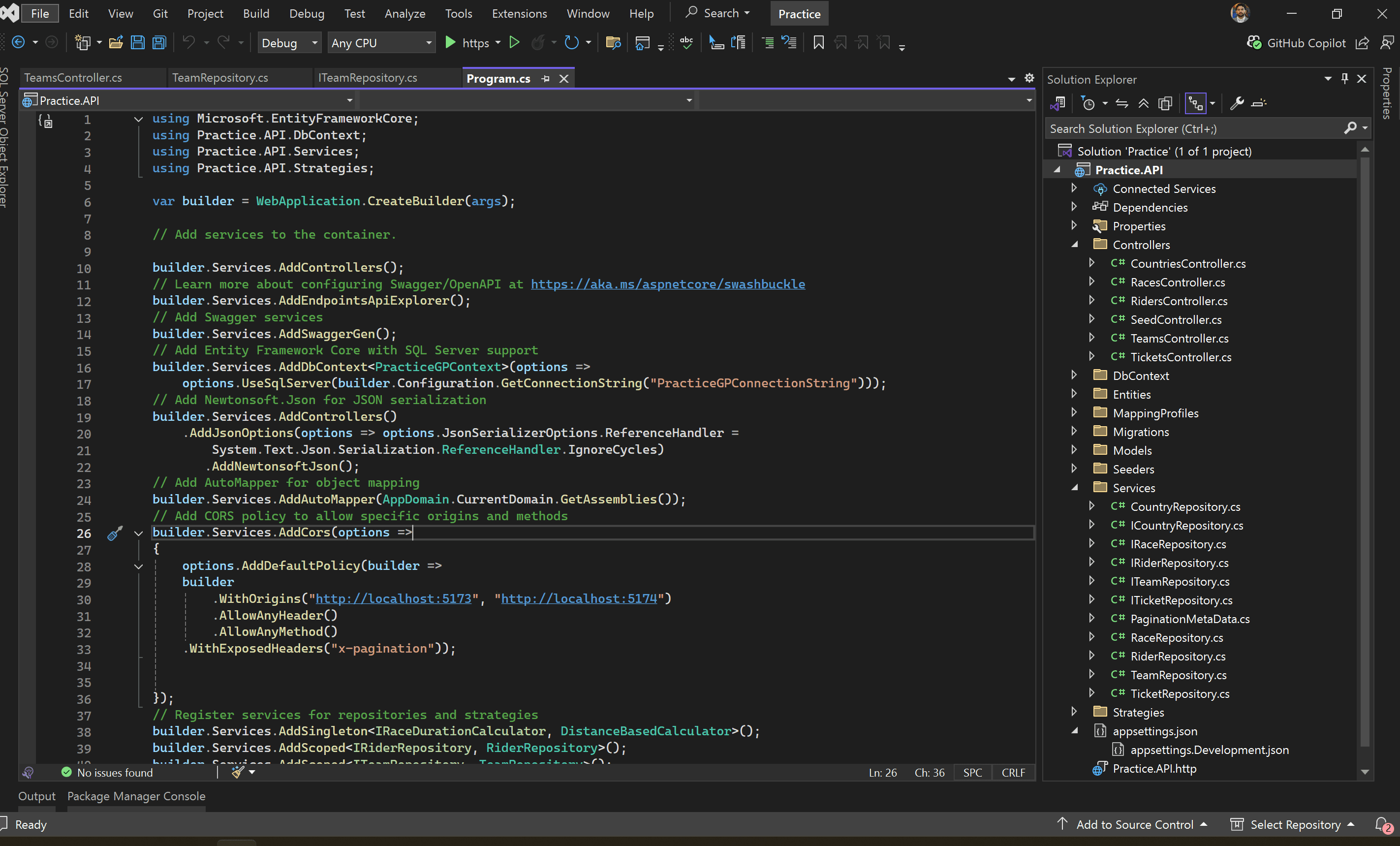Click the swashbuckle aka.ms hyperlink in code

tap(668, 284)
